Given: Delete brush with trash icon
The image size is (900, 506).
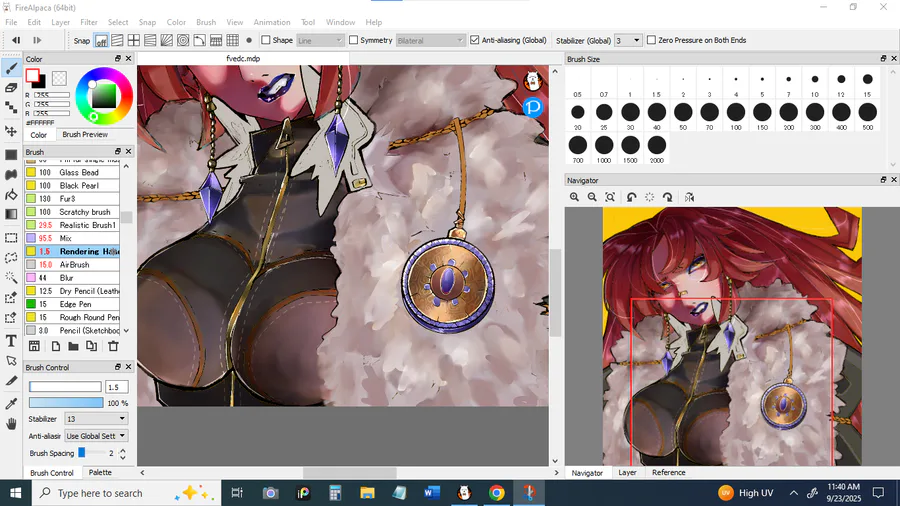Looking at the screenshot, I should click(x=113, y=346).
